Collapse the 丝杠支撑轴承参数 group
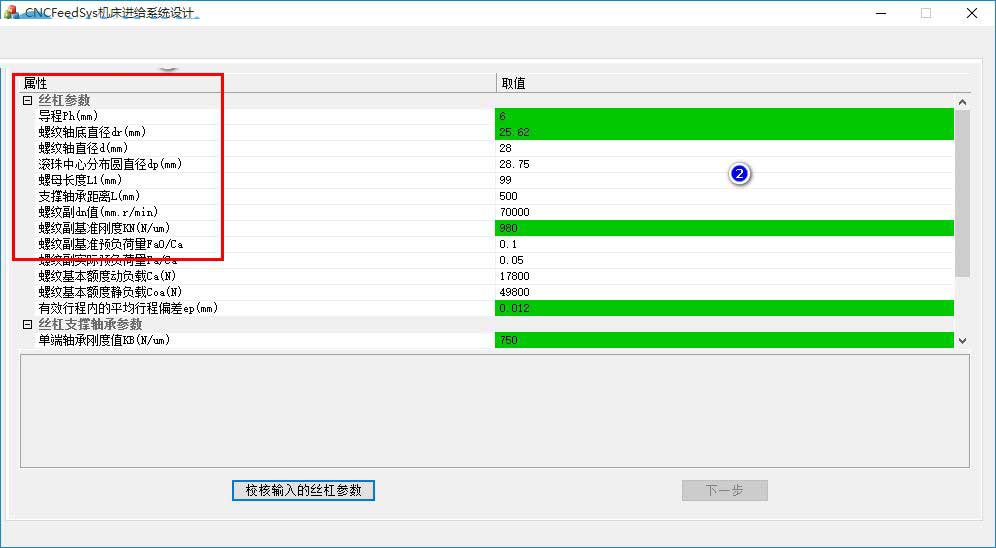 [27, 324]
